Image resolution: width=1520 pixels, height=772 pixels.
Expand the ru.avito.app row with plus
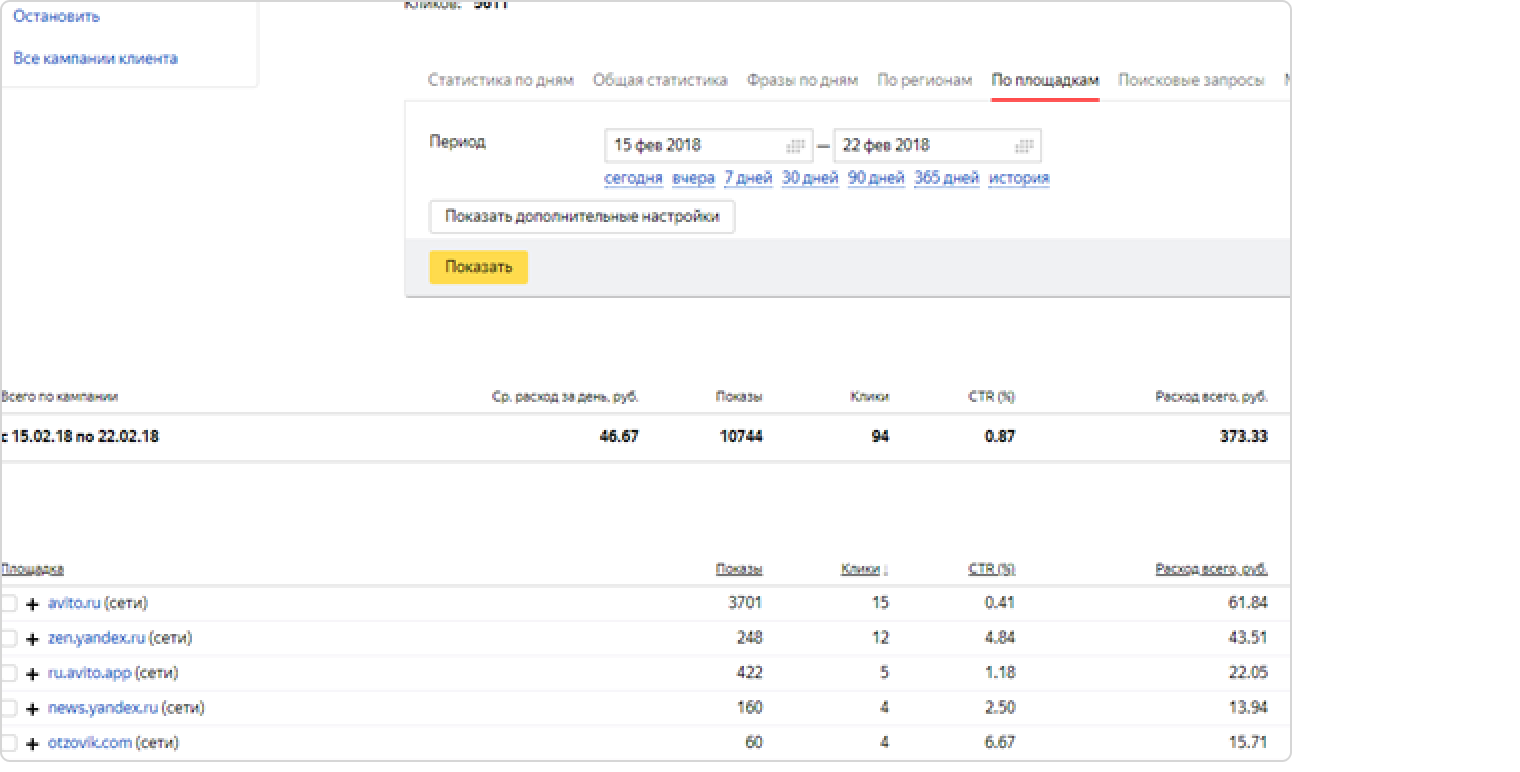click(33, 675)
